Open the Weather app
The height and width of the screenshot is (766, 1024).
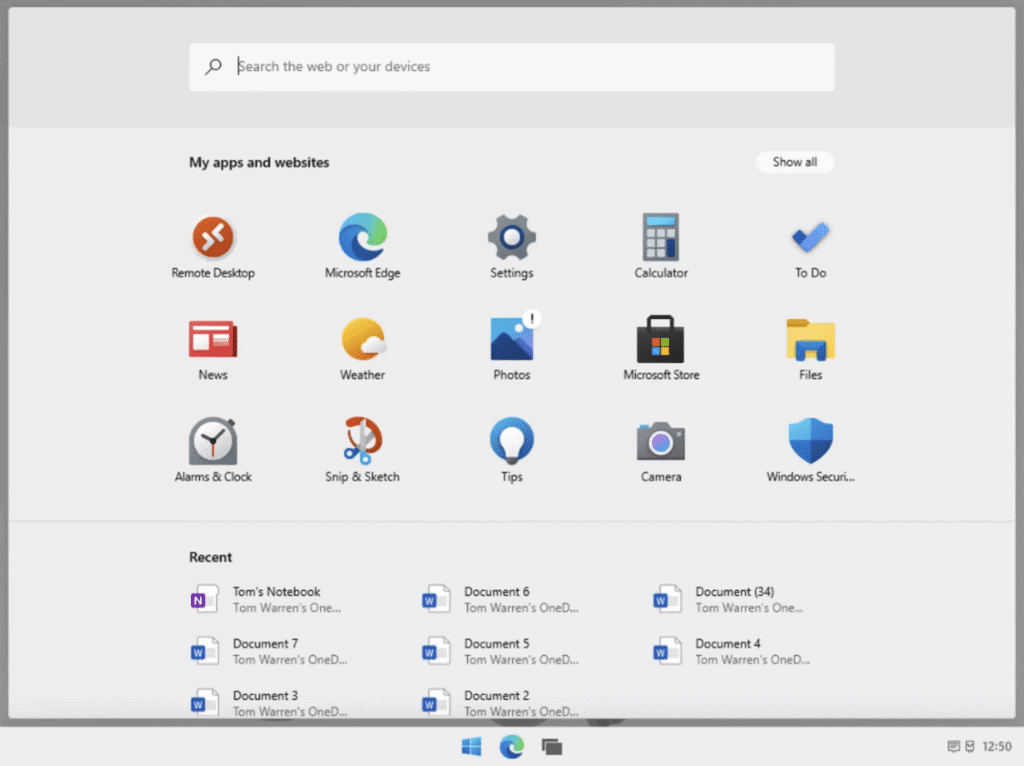[x=362, y=349]
